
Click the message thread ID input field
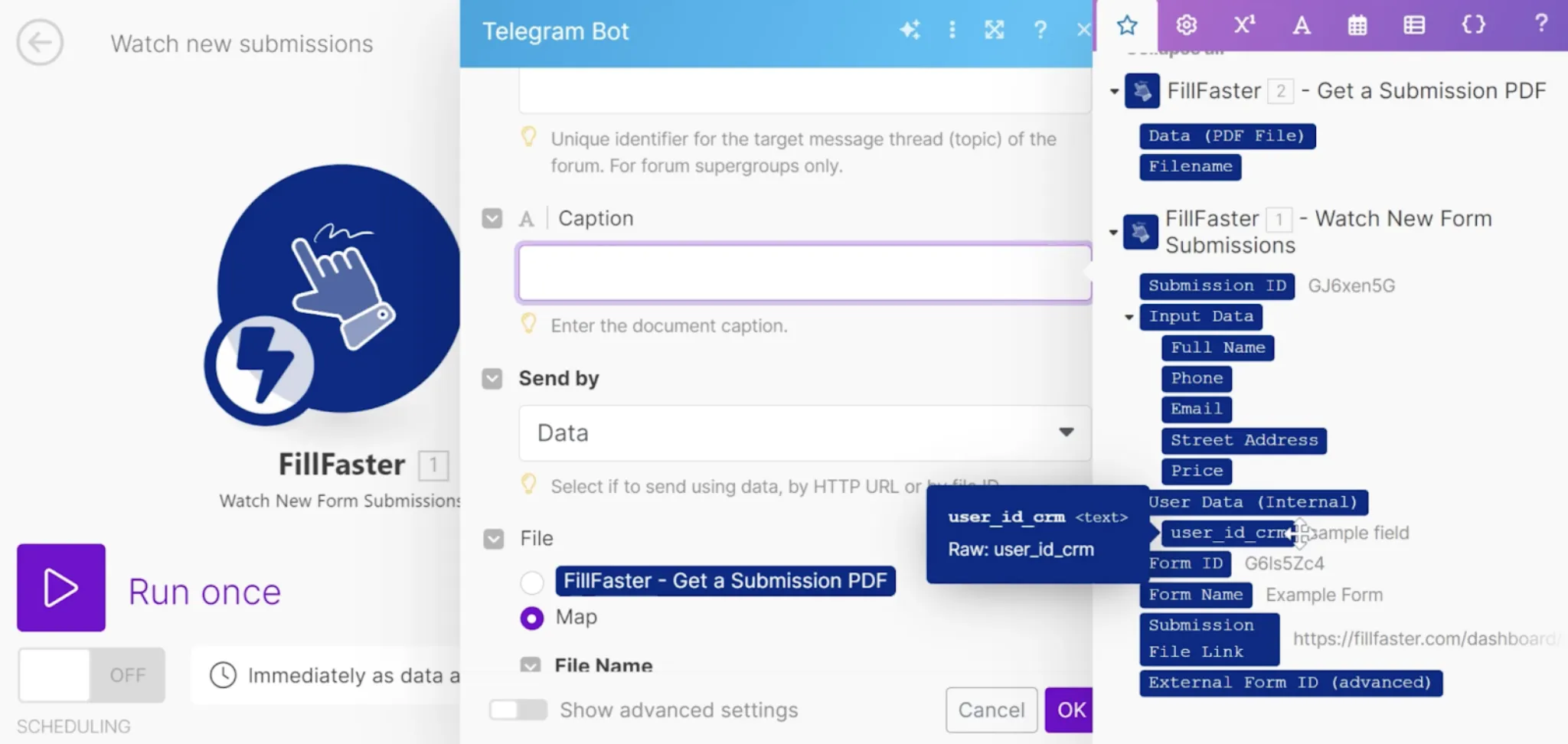[805, 90]
